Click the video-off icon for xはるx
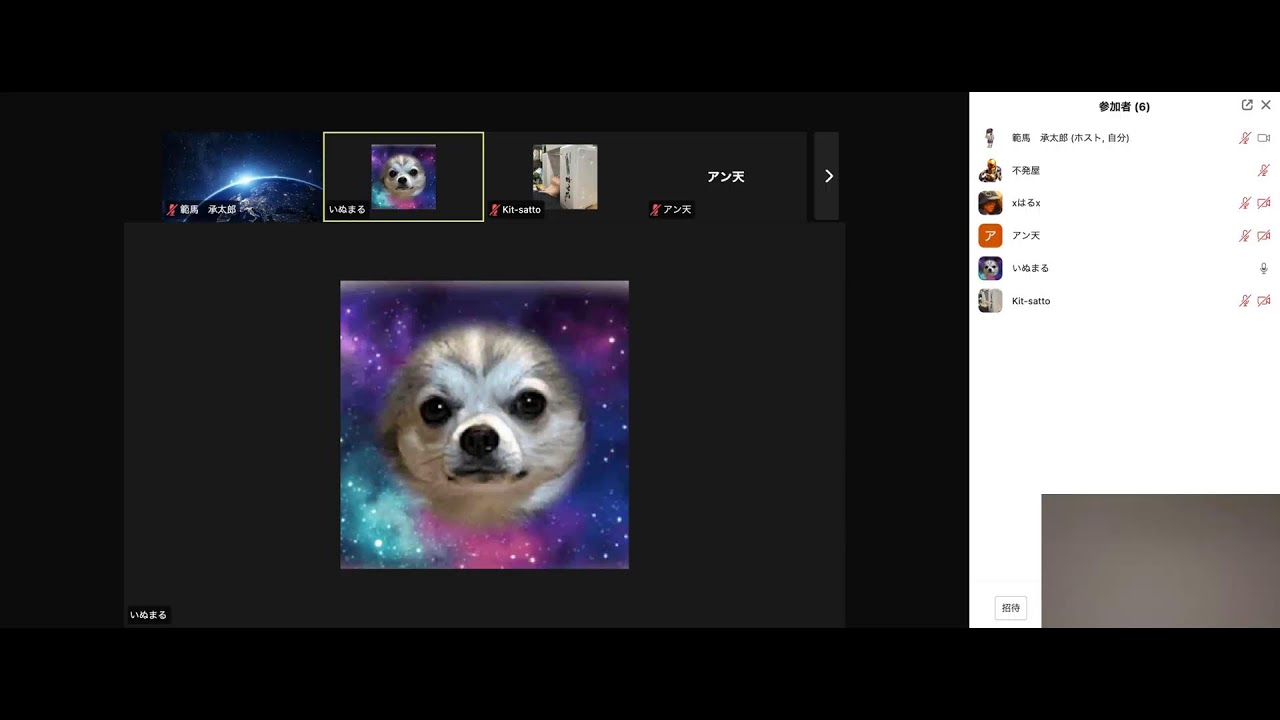Image resolution: width=1280 pixels, height=720 pixels. point(1264,203)
